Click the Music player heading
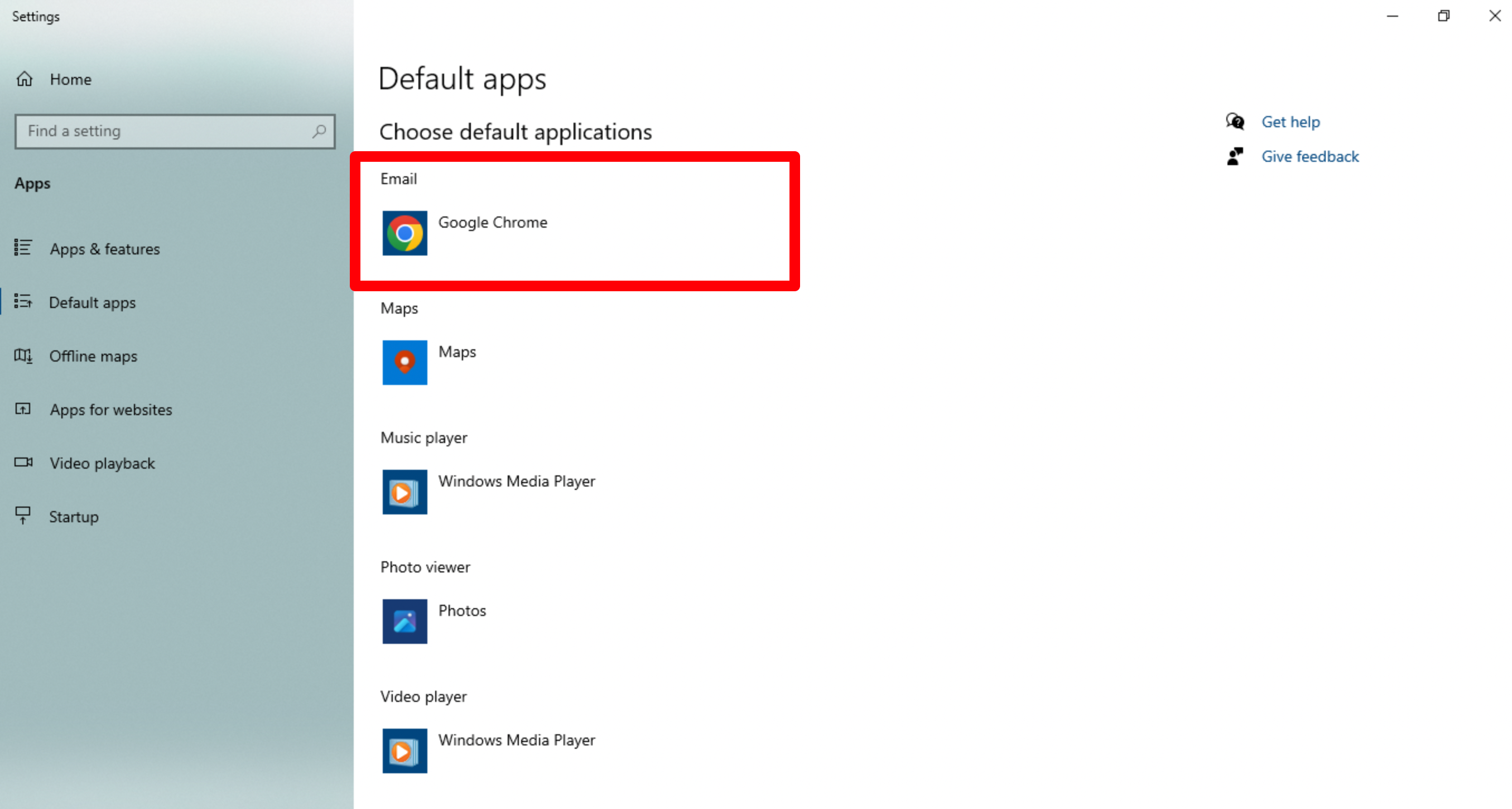 click(x=424, y=437)
